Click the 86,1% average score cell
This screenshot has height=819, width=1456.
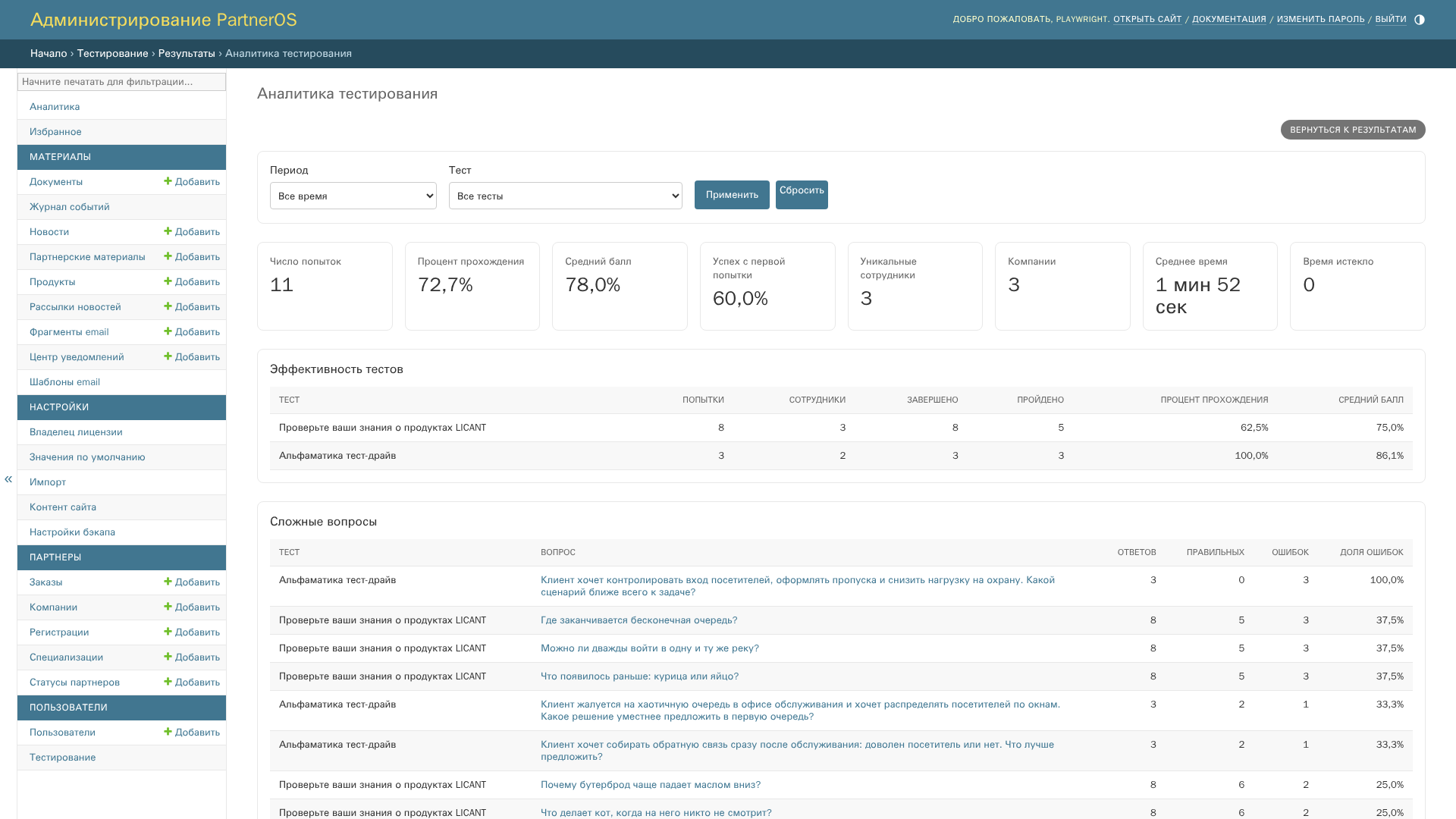[x=1390, y=456]
